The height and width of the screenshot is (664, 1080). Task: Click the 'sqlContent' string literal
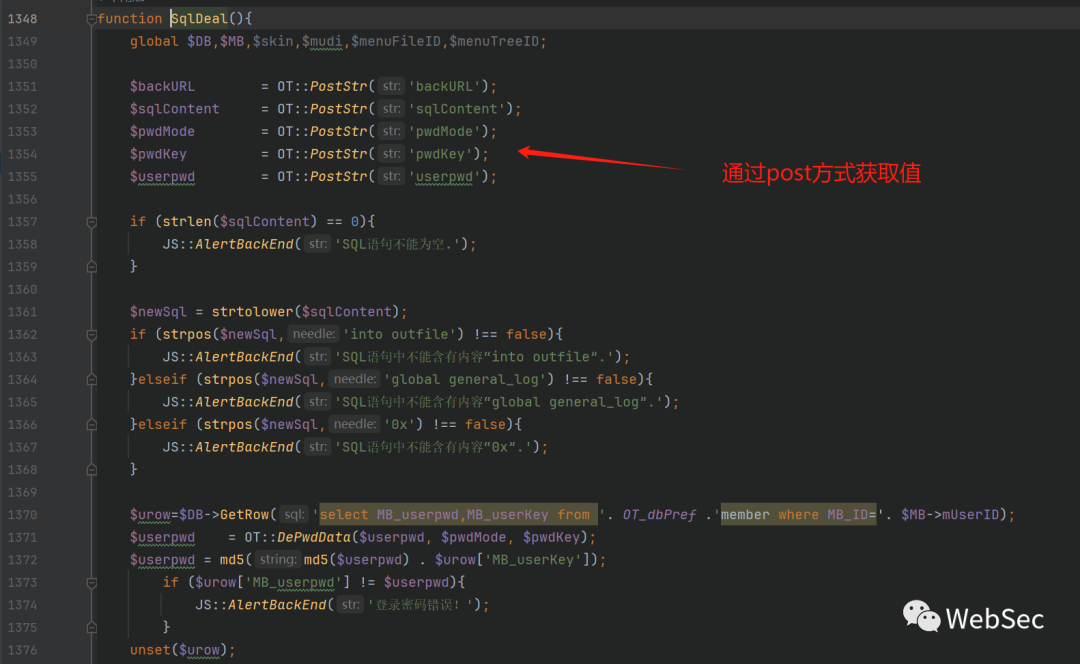tap(456, 109)
